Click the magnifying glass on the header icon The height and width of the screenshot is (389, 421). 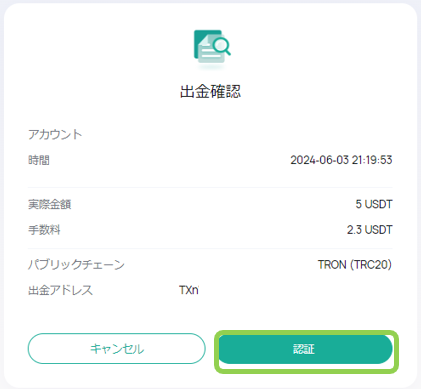click(x=222, y=46)
